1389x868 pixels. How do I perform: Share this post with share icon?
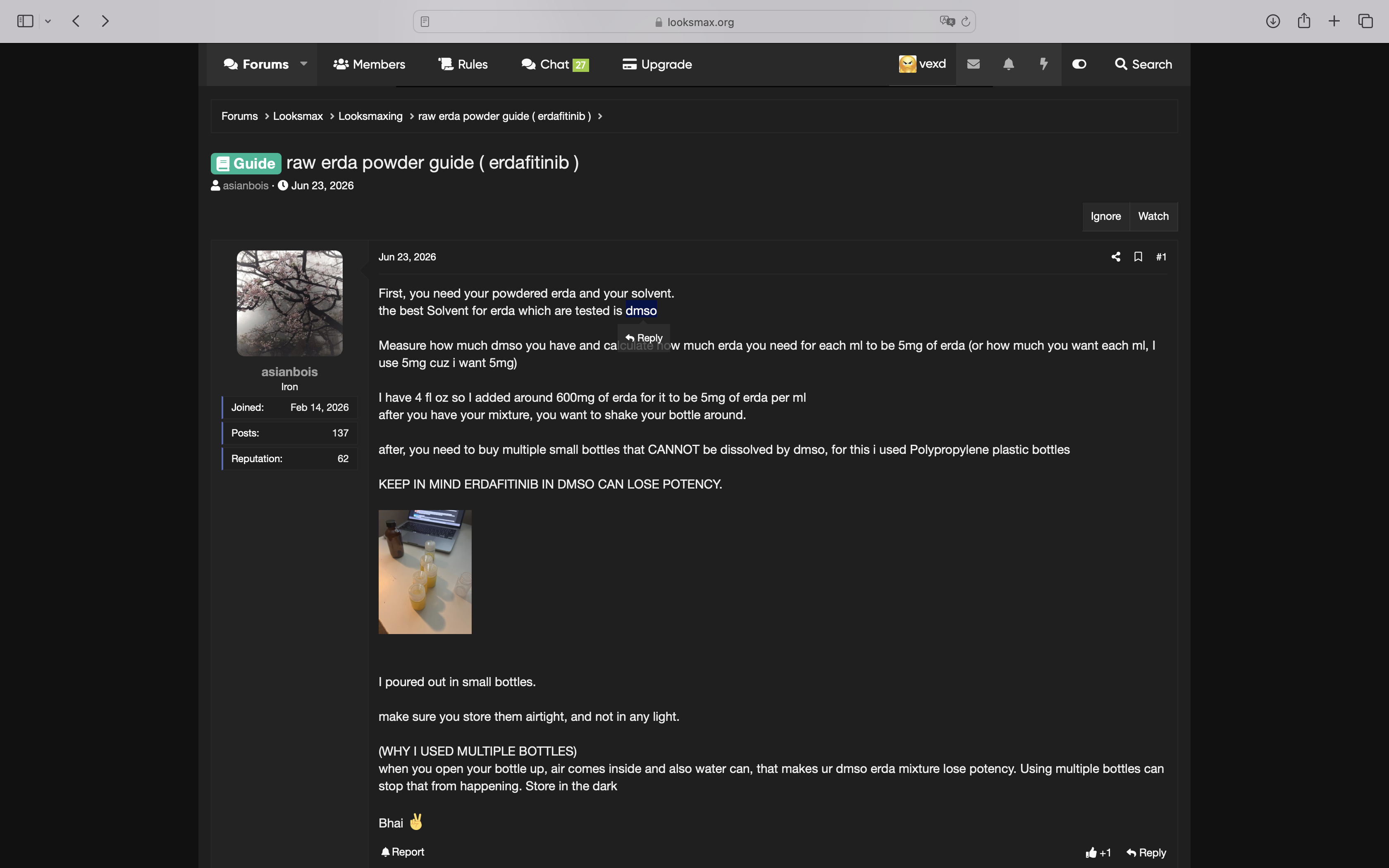tap(1116, 257)
